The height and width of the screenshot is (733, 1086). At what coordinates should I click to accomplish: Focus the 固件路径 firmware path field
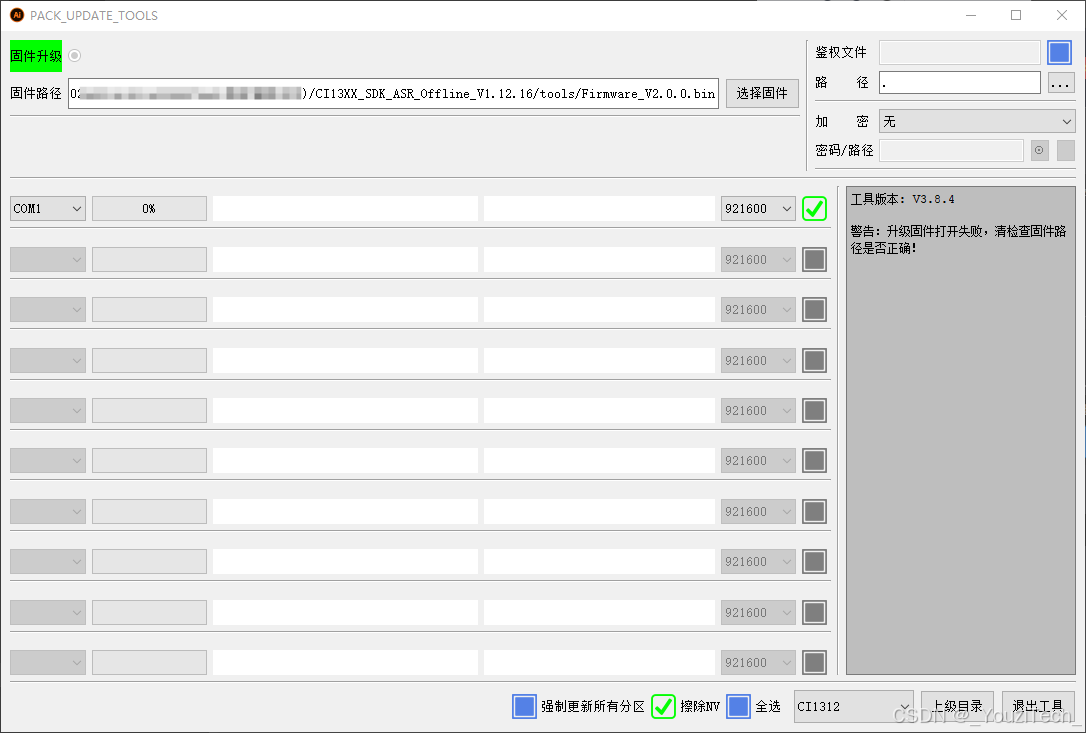[393, 94]
